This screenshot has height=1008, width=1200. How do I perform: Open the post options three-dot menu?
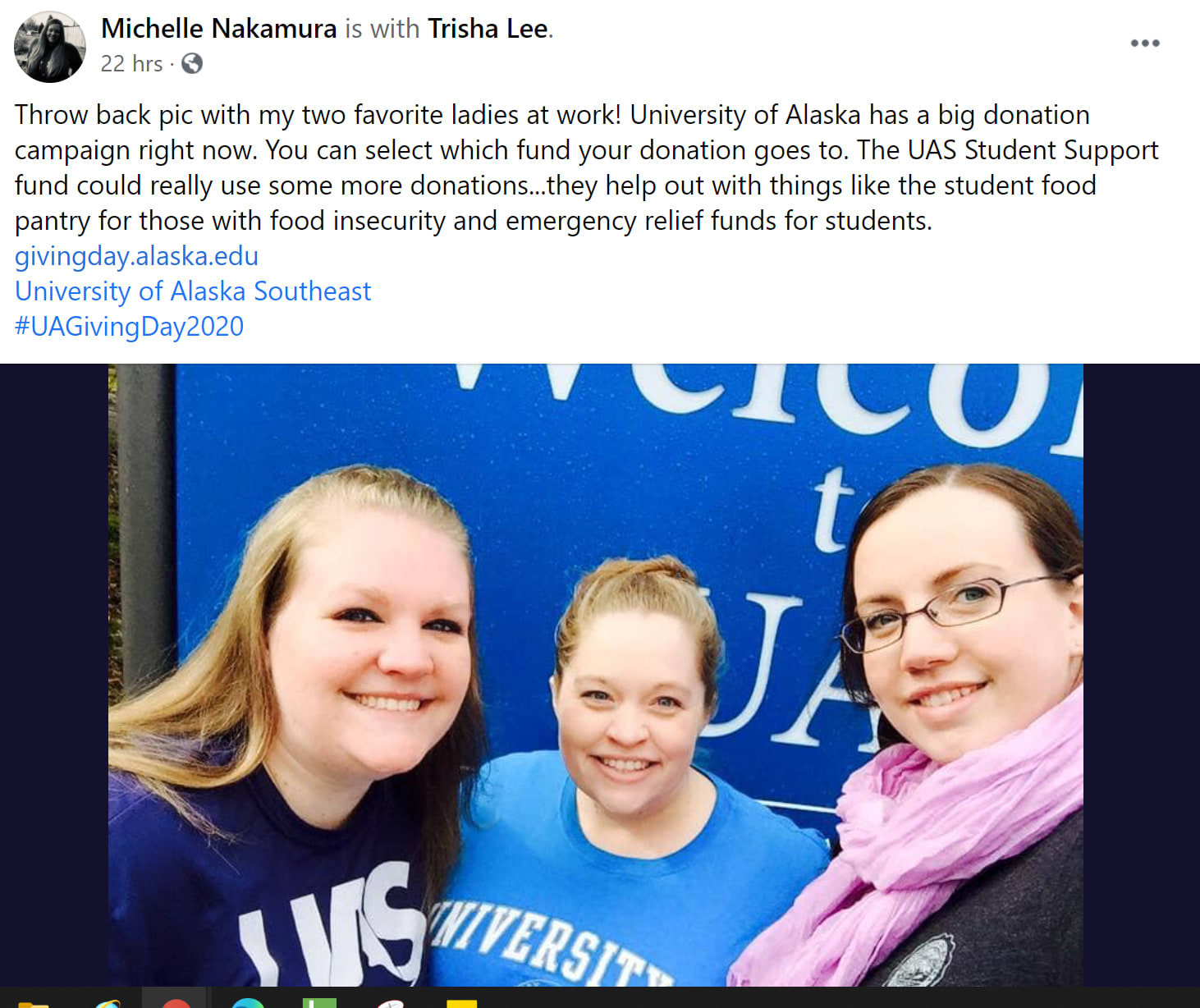1144,44
